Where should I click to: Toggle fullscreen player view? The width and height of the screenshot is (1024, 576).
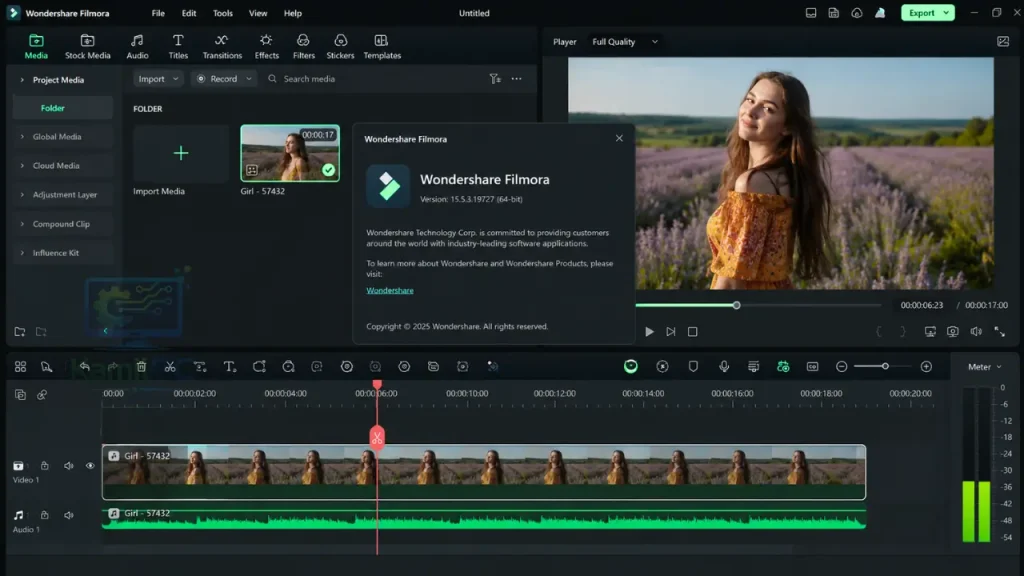[1000, 332]
